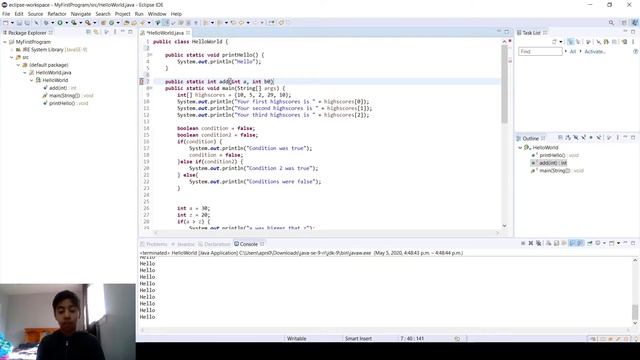Open the Help menu

[176, 14]
